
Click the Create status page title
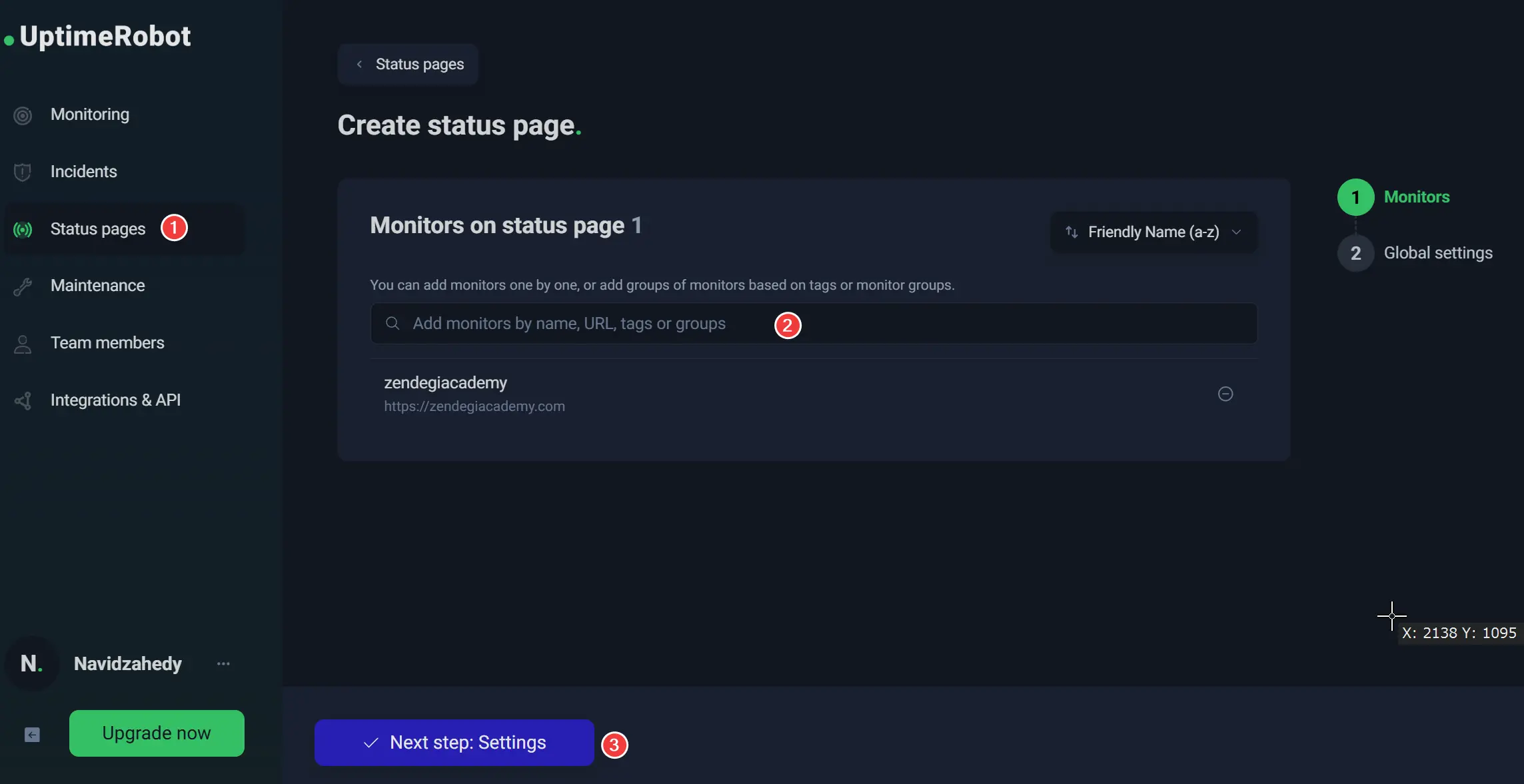point(459,126)
